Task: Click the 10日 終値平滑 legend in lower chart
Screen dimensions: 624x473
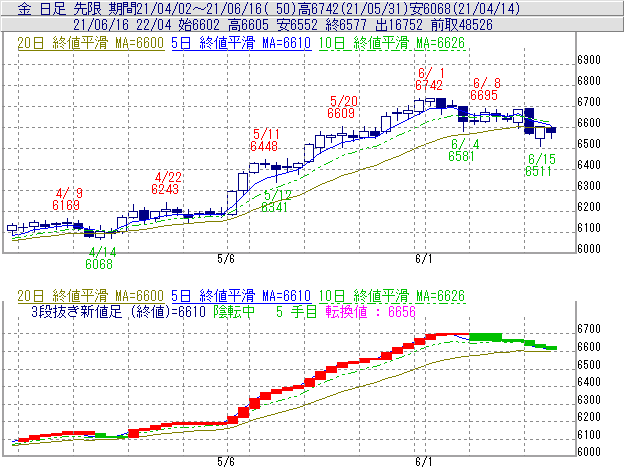Action: [x=392, y=296]
